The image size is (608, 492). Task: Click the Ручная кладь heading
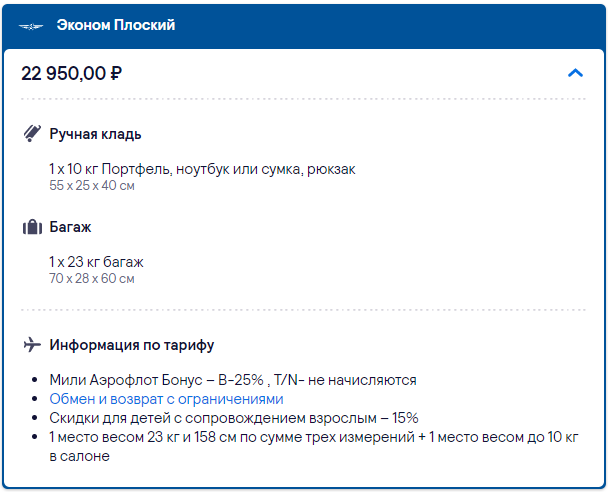[95, 134]
